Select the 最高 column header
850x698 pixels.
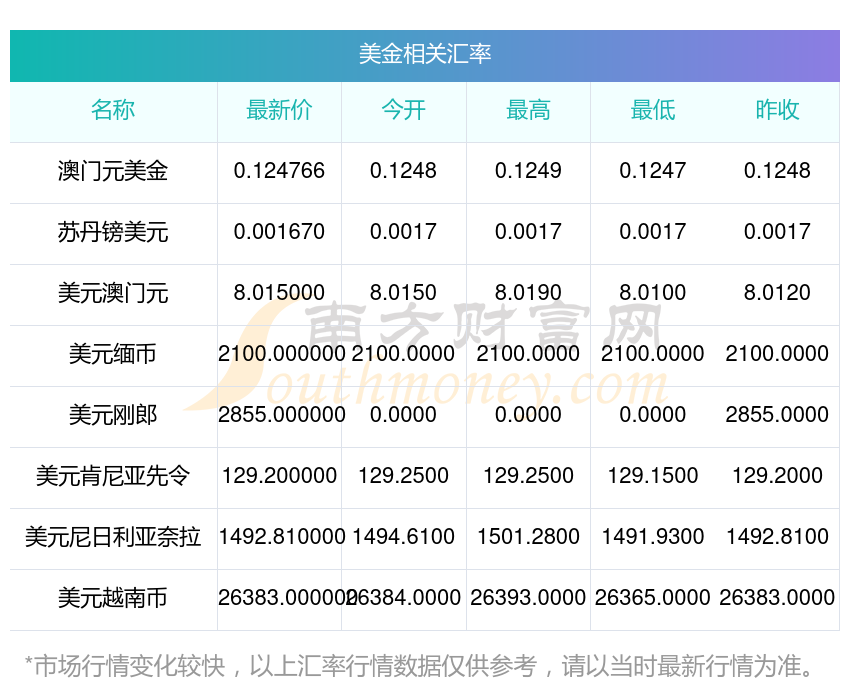(528, 110)
